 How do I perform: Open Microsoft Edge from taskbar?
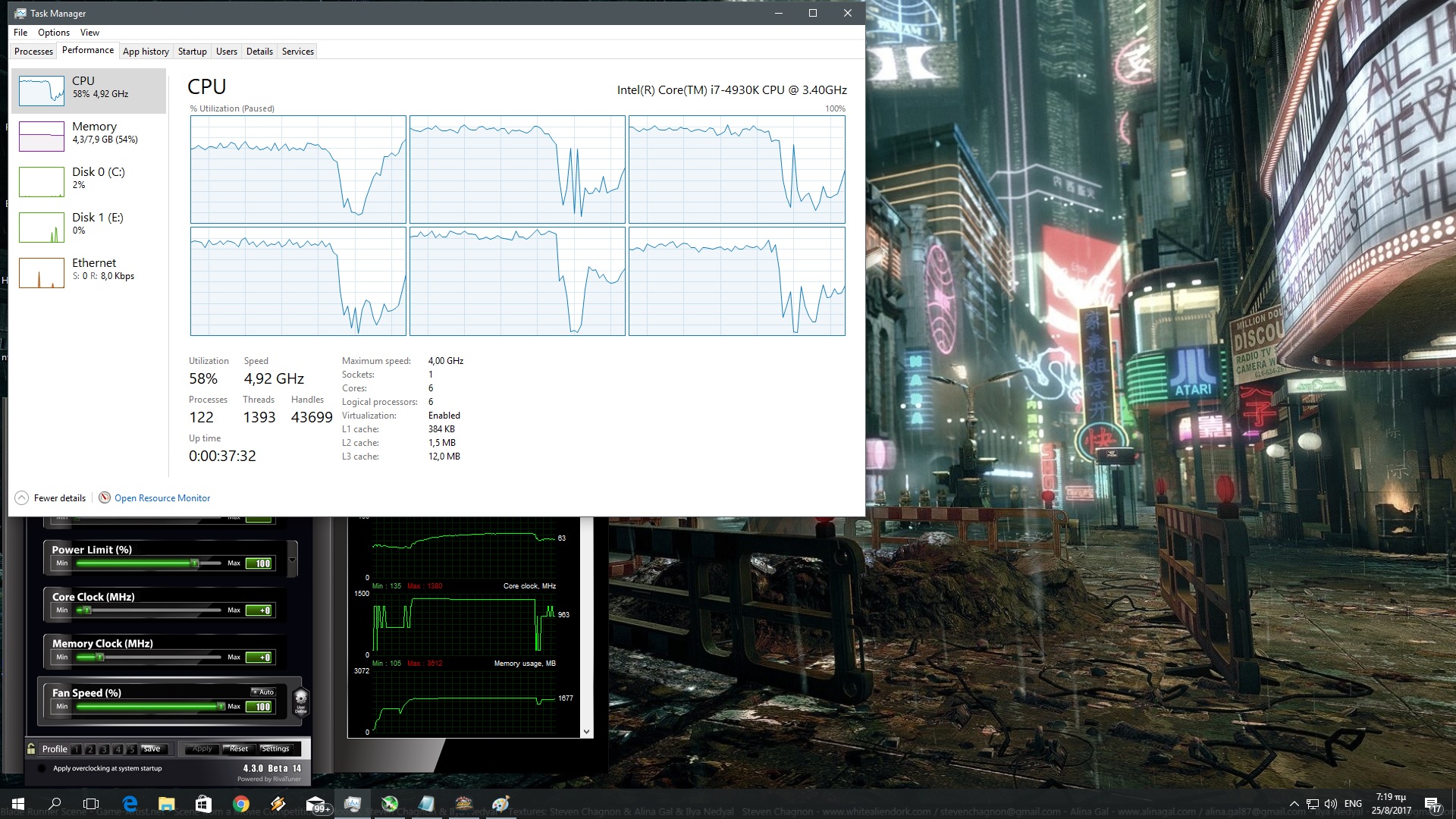(x=130, y=804)
